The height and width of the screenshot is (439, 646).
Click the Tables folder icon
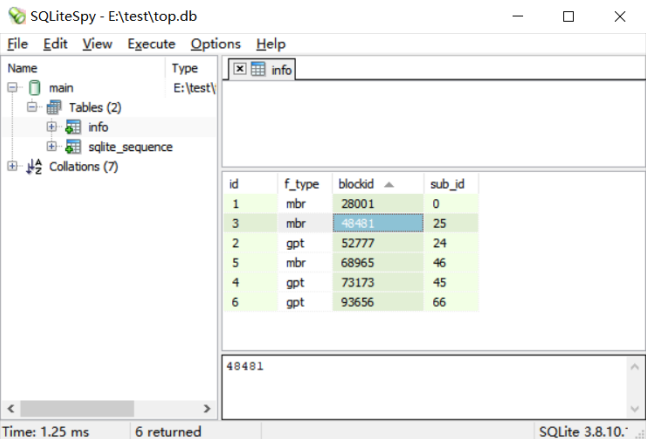[54, 107]
